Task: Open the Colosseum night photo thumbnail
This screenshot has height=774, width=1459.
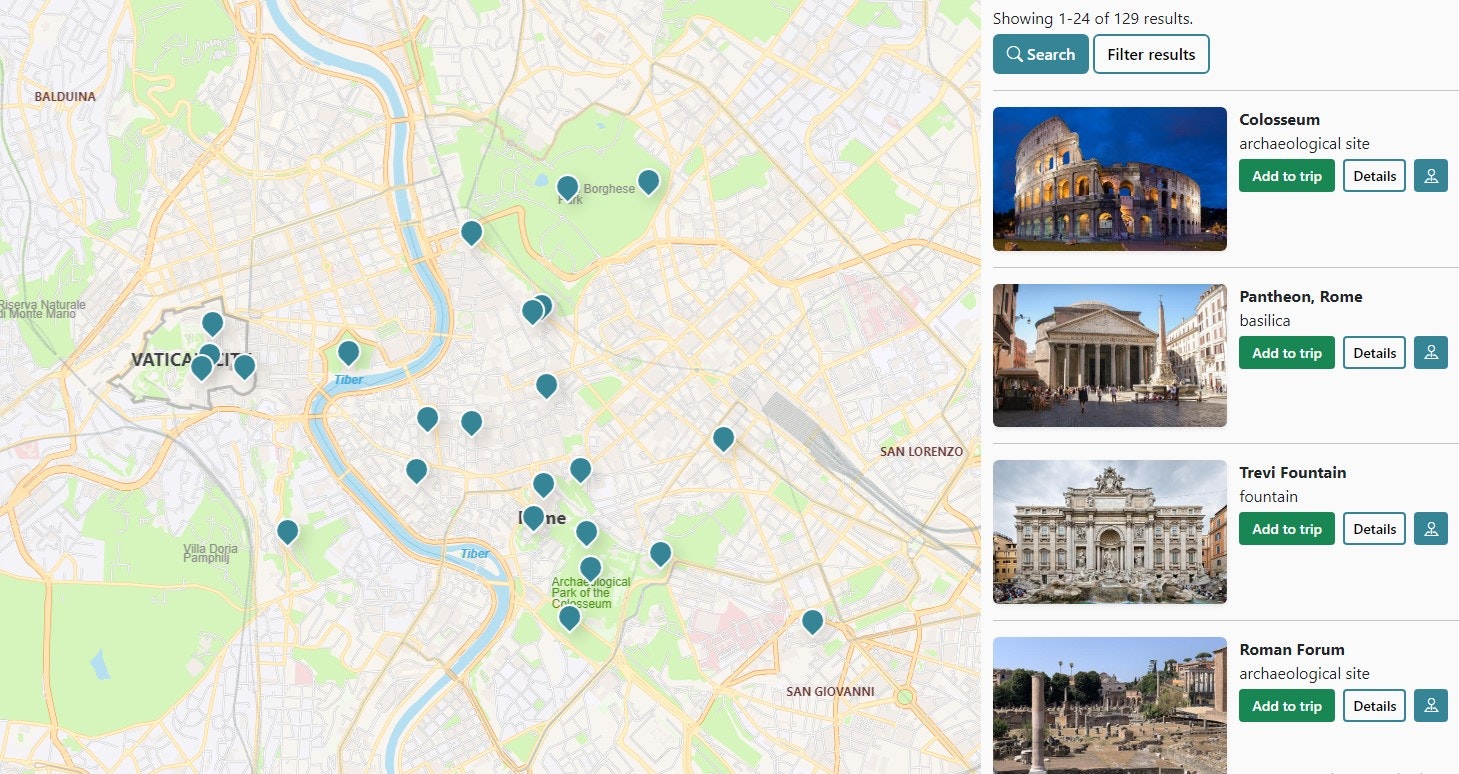Action: (x=1110, y=179)
